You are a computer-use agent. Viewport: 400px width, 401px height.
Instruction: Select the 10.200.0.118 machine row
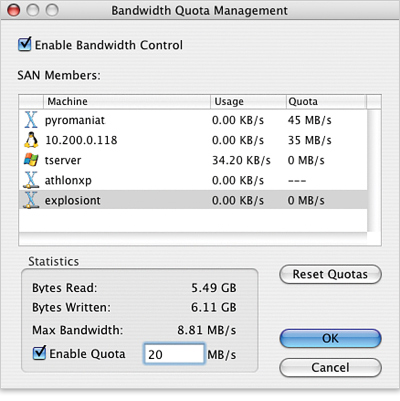[x=193, y=140]
